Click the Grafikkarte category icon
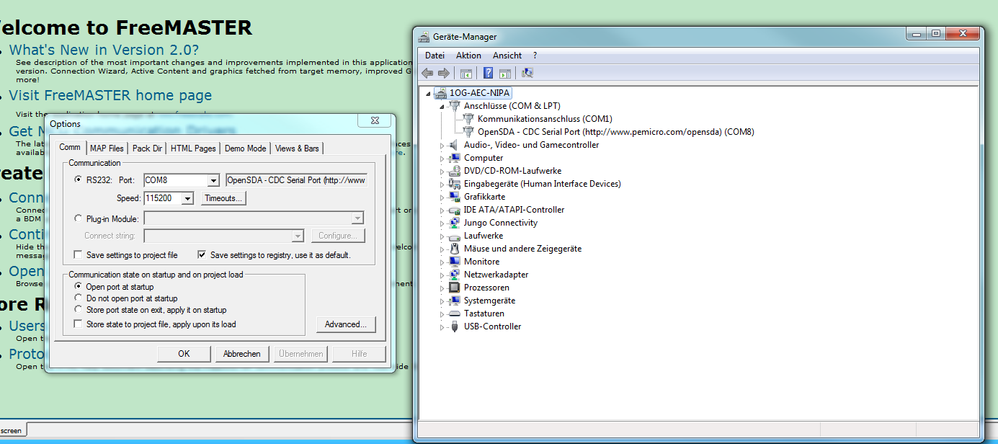The height and width of the screenshot is (444, 998). point(454,197)
